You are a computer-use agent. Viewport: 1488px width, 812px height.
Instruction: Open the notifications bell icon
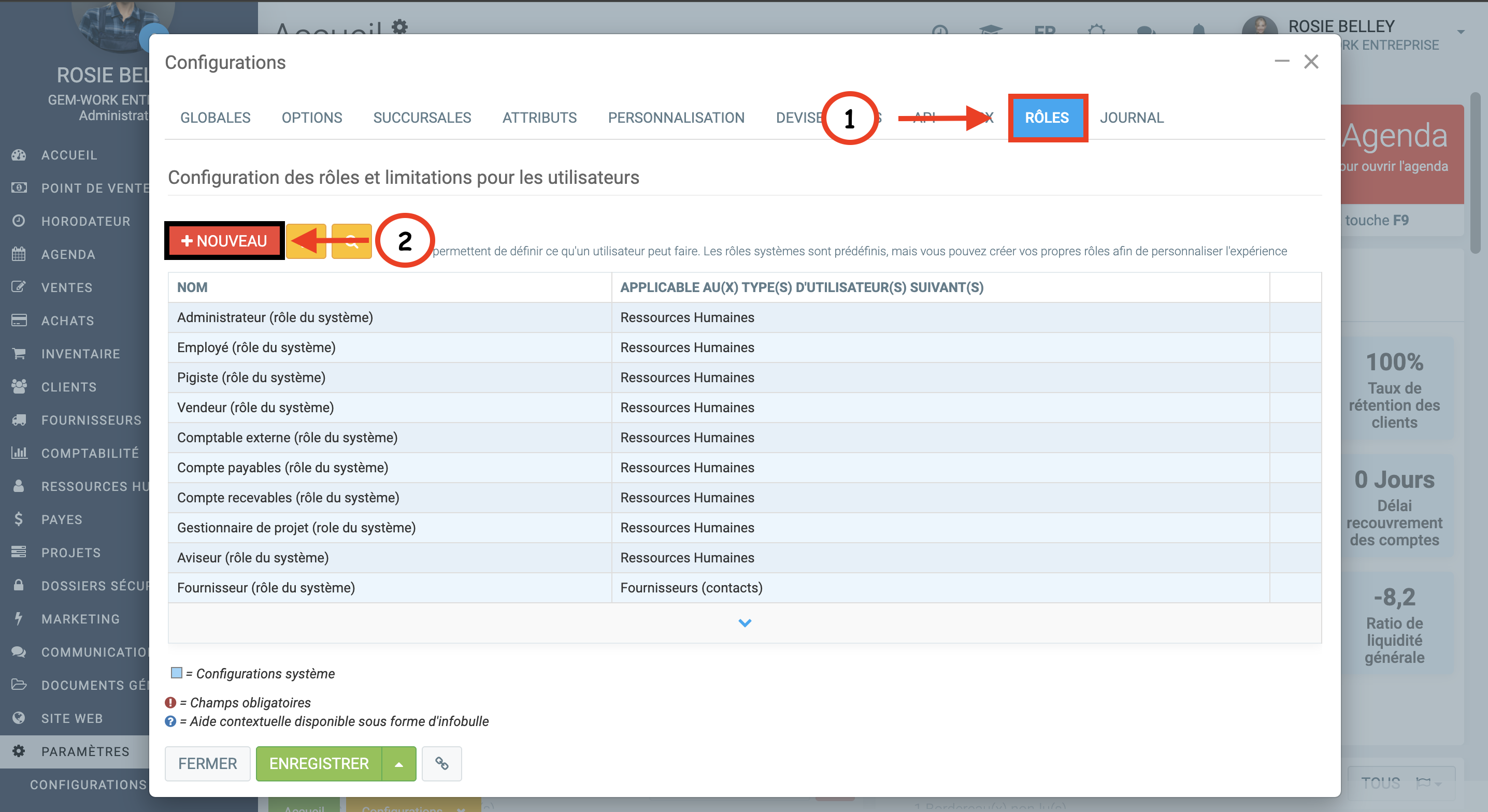[x=1198, y=29]
